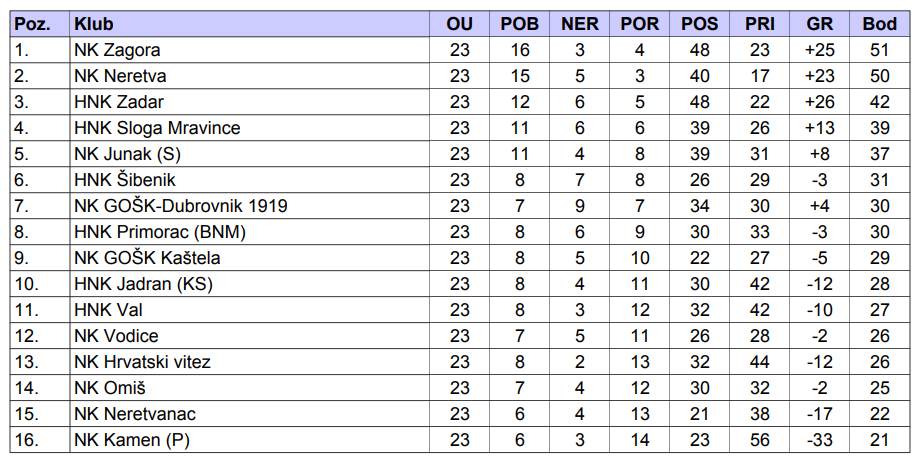
Task: Select NK Kamen (P) club cell
Action: tap(132, 440)
